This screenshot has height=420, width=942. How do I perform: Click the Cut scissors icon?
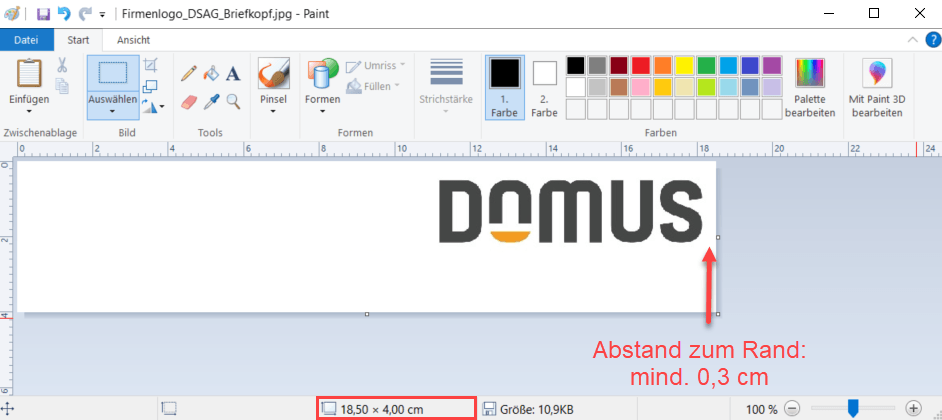62,64
